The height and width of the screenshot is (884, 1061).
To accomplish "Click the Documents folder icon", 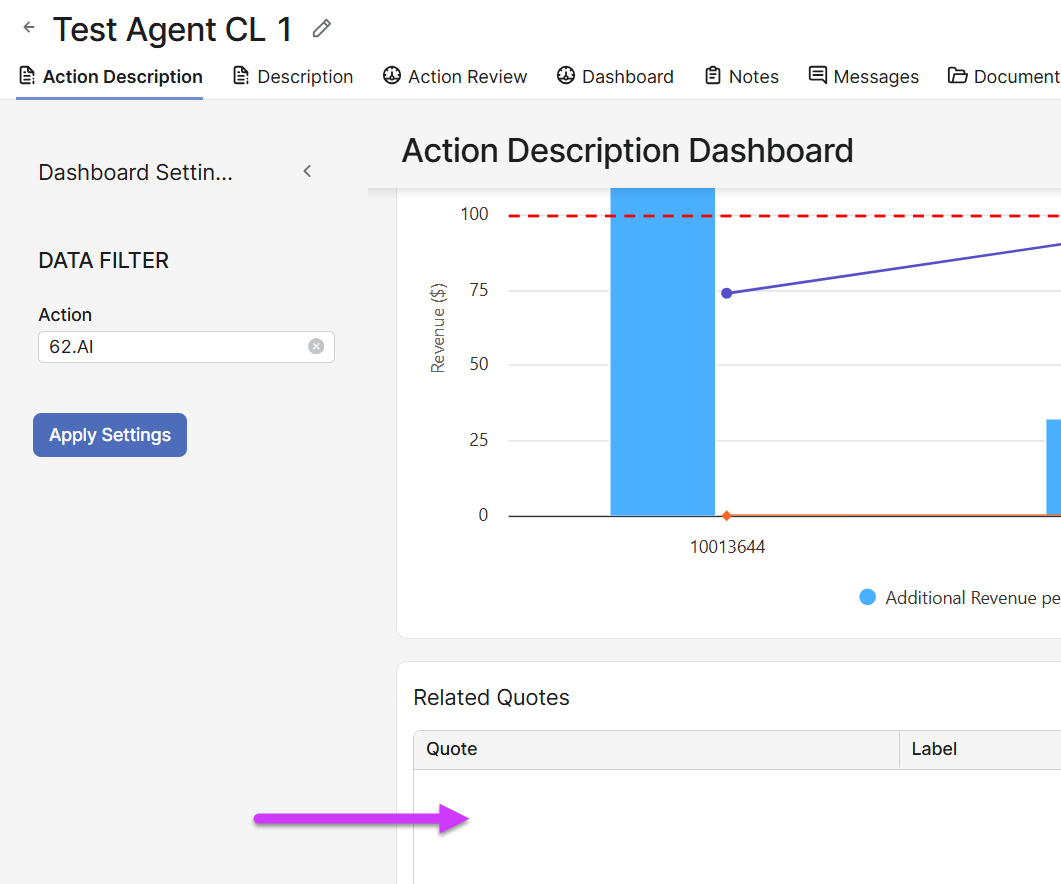I will [957, 76].
